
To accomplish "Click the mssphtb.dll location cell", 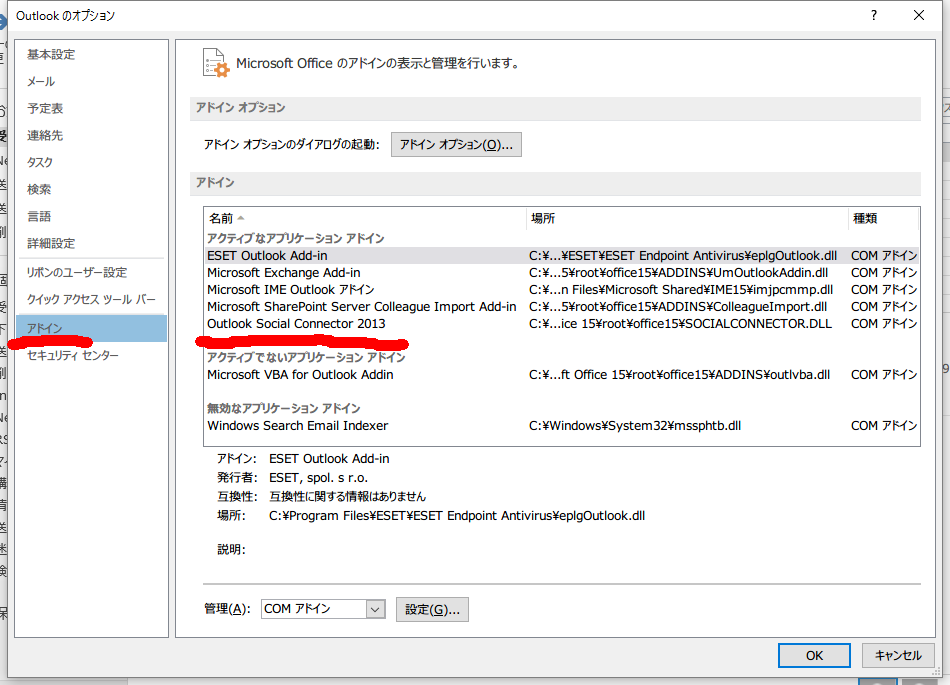I will (635, 425).
